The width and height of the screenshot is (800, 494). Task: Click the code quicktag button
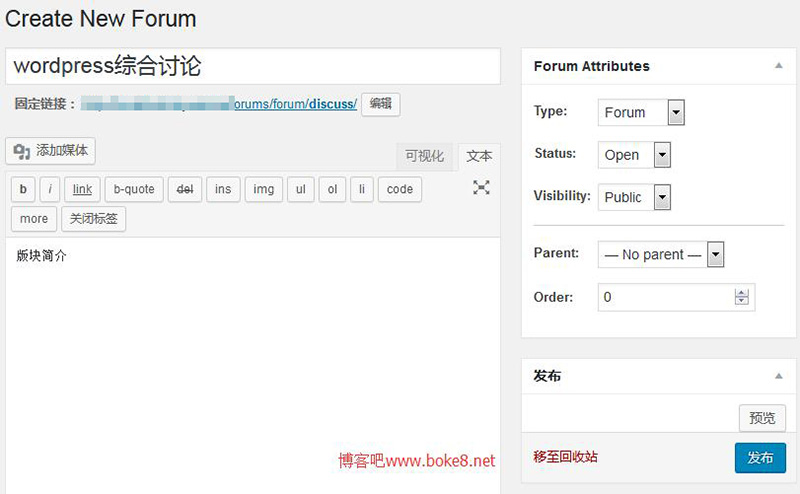click(x=400, y=189)
